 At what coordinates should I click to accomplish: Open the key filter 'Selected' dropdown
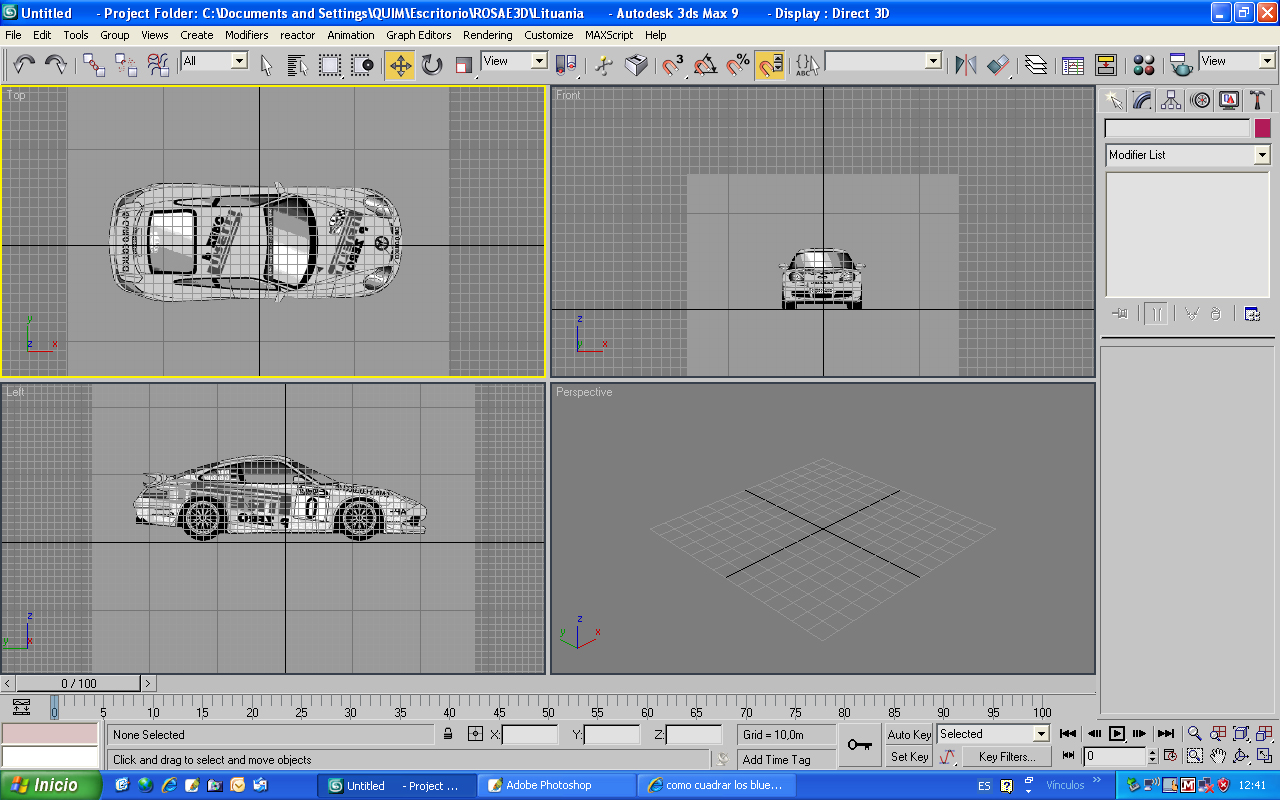pos(993,734)
